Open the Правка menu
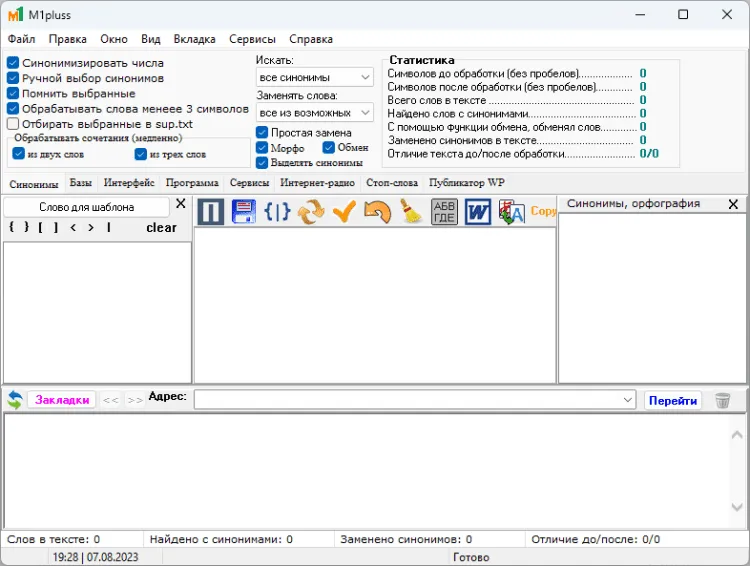This screenshot has height=566, width=750. 67,39
